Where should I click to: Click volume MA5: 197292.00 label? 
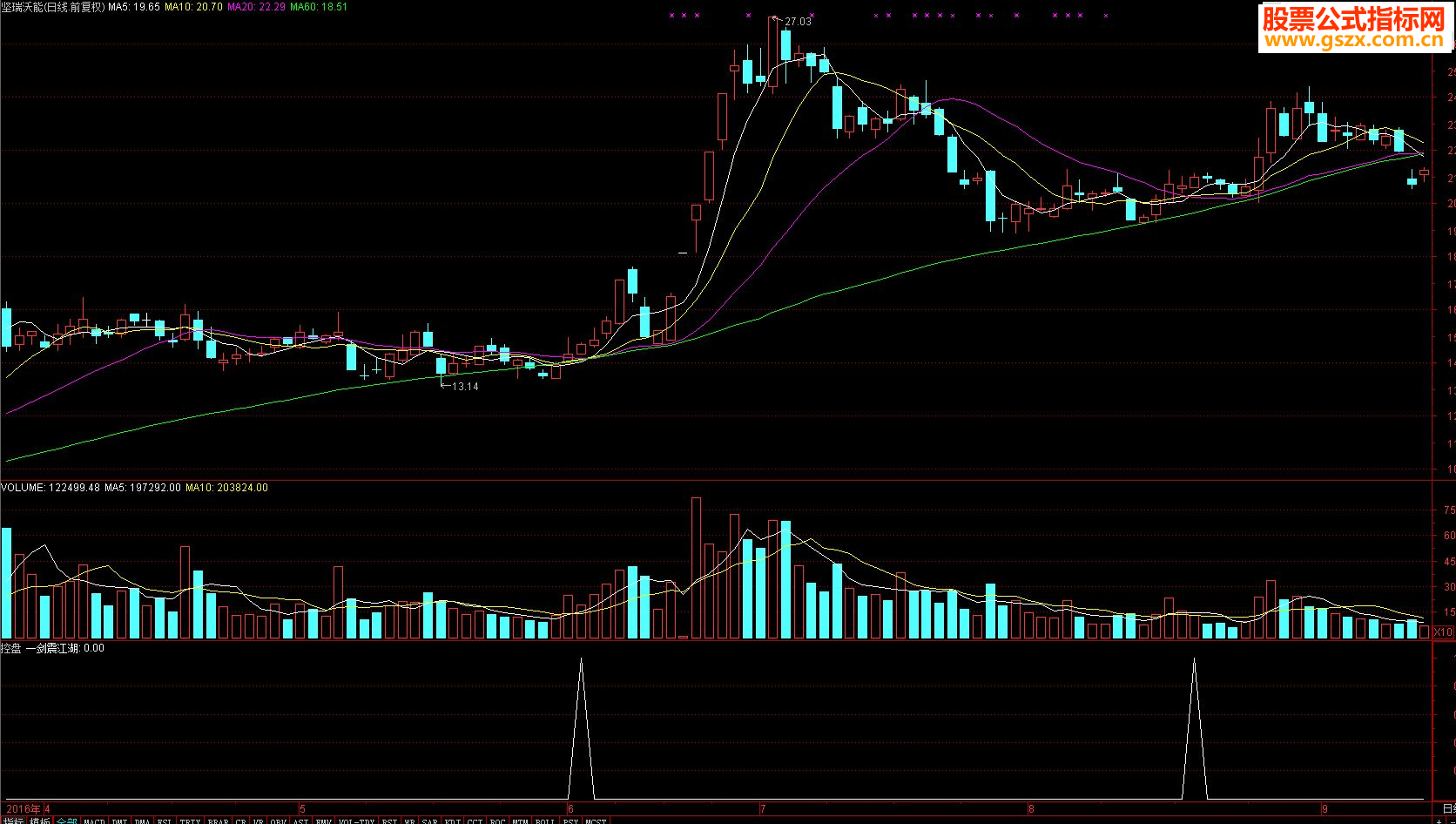click(x=143, y=488)
